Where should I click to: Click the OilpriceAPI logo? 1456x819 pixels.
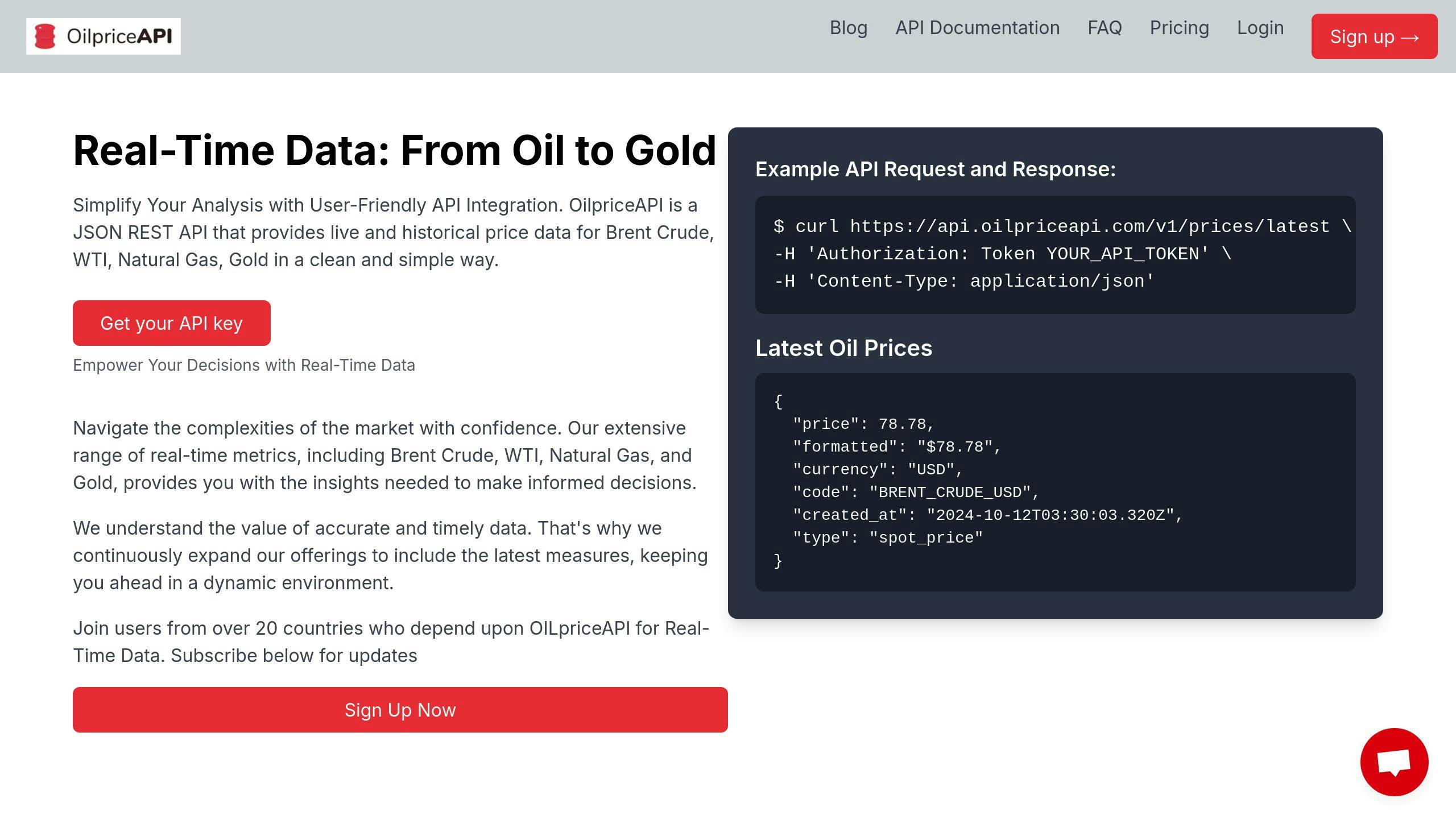coord(104,36)
